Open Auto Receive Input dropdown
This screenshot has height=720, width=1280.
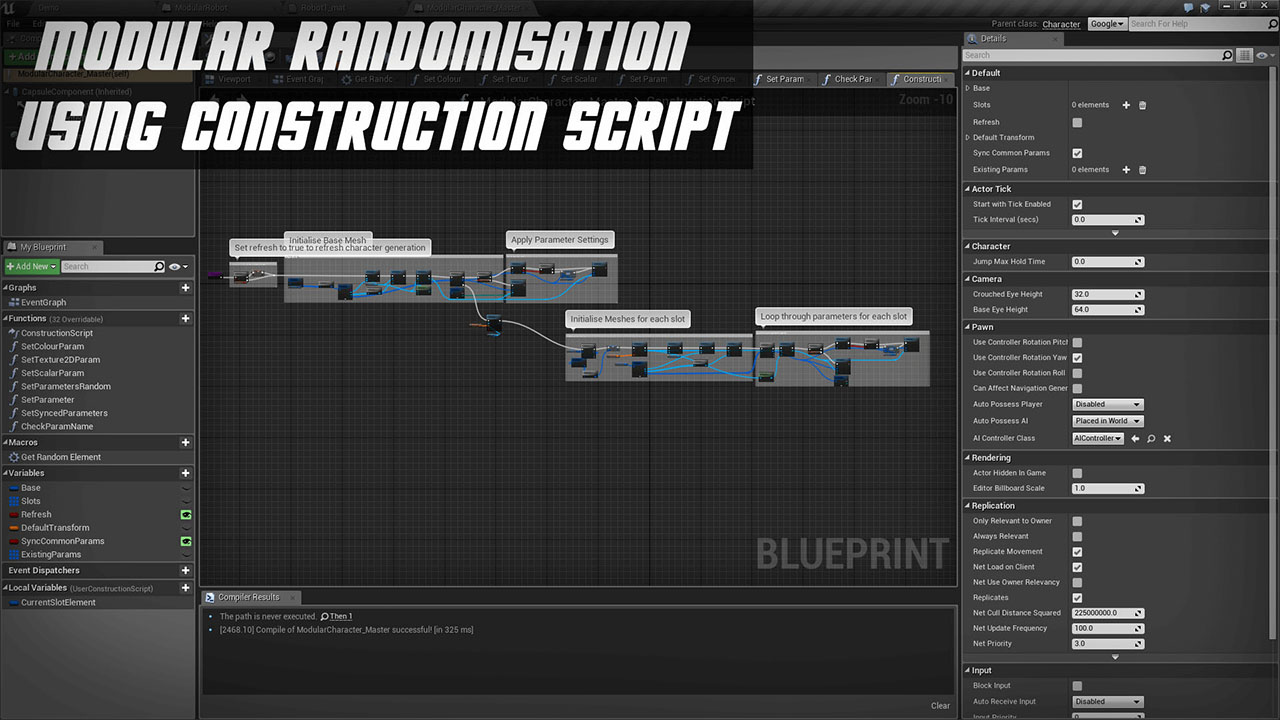(x=1107, y=702)
